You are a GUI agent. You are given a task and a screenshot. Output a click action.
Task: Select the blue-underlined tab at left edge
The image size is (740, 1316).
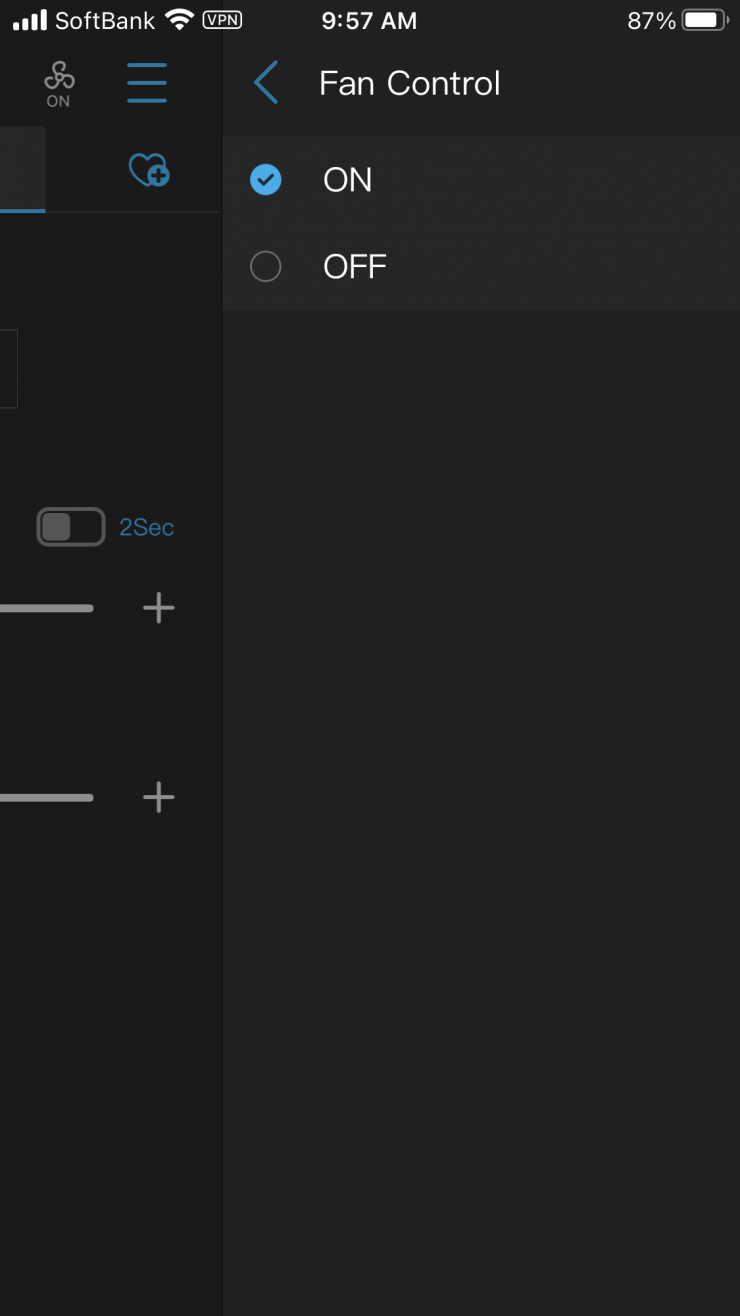[22, 170]
